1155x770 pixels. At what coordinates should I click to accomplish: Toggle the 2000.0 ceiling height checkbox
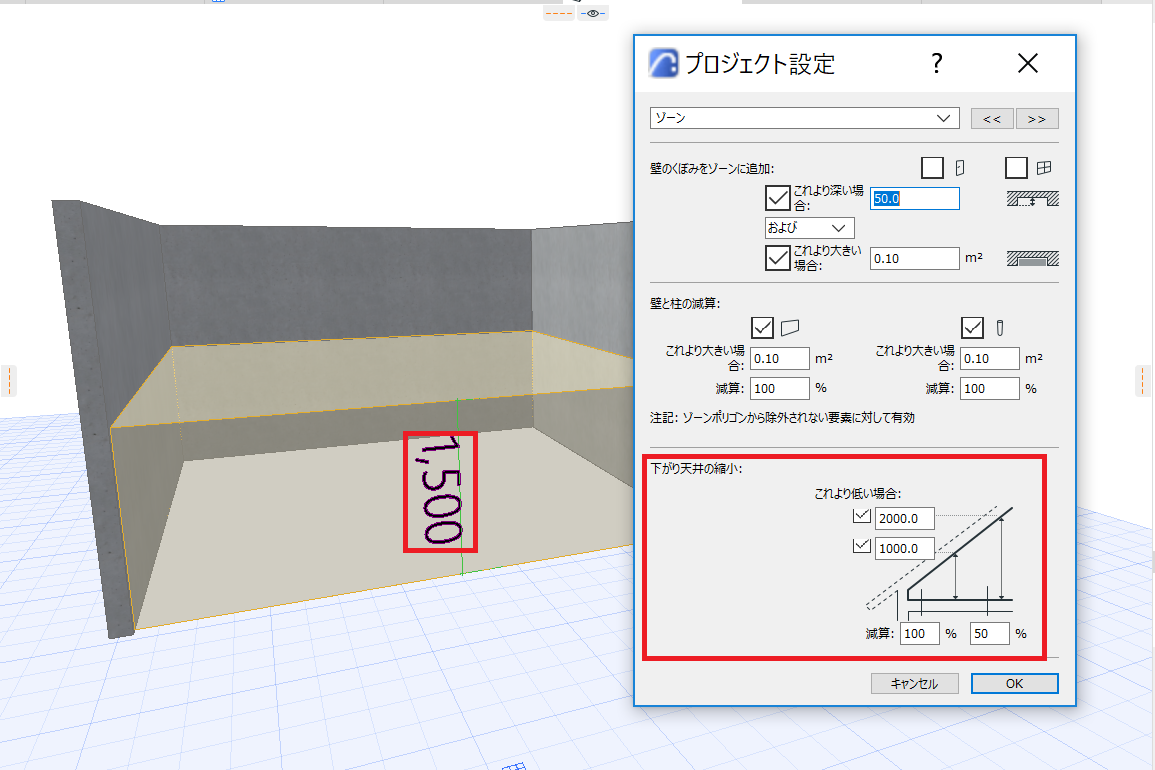pos(862,517)
